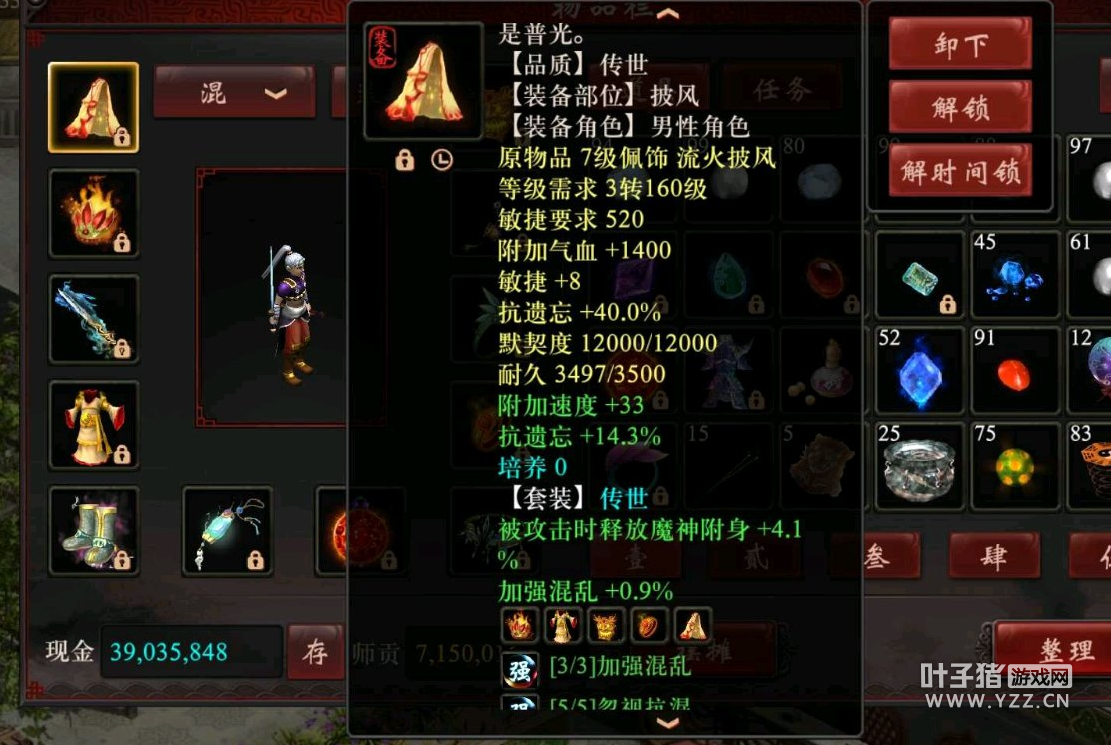Screen dimensions: 1111x745
Task: Click the 解时间锁 time unlock button
Action: point(960,171)
